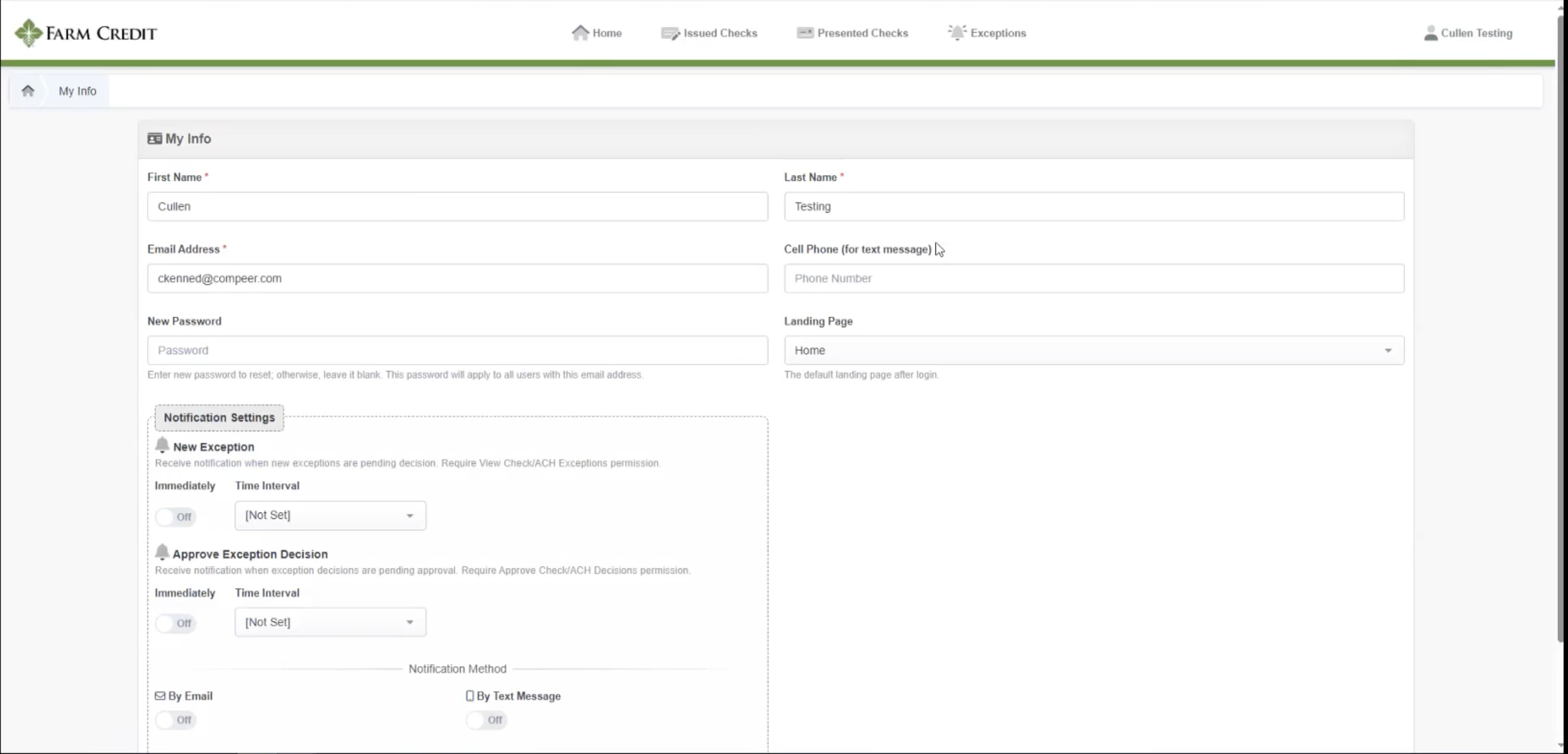Toggle Approve Exception Decision Immediately switch
1568x754 pixels.
[175, 623]
